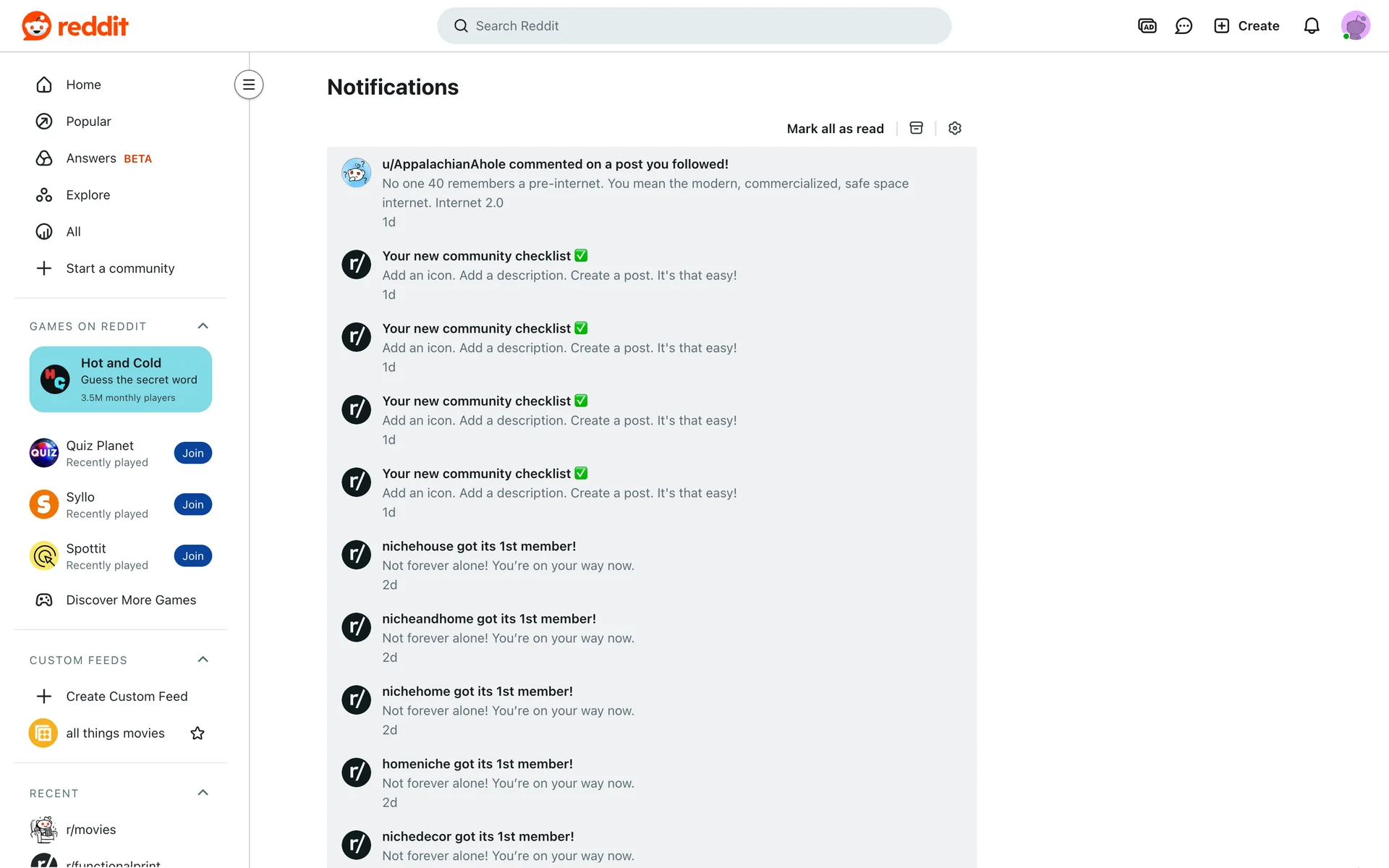Open the Reddit advertise icon
This screenshot has height=868, width=1389.
pyautogui.click(x=1147, y=26)
